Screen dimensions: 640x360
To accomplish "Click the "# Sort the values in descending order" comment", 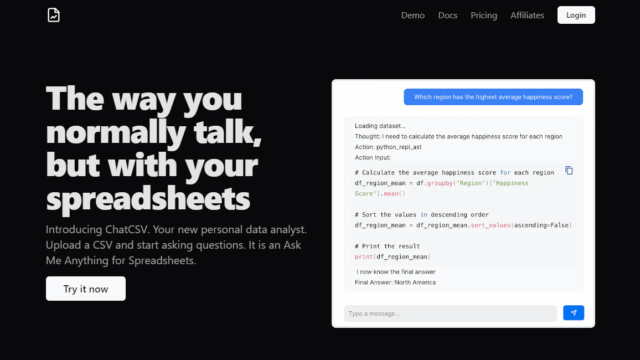I will 422,215.
